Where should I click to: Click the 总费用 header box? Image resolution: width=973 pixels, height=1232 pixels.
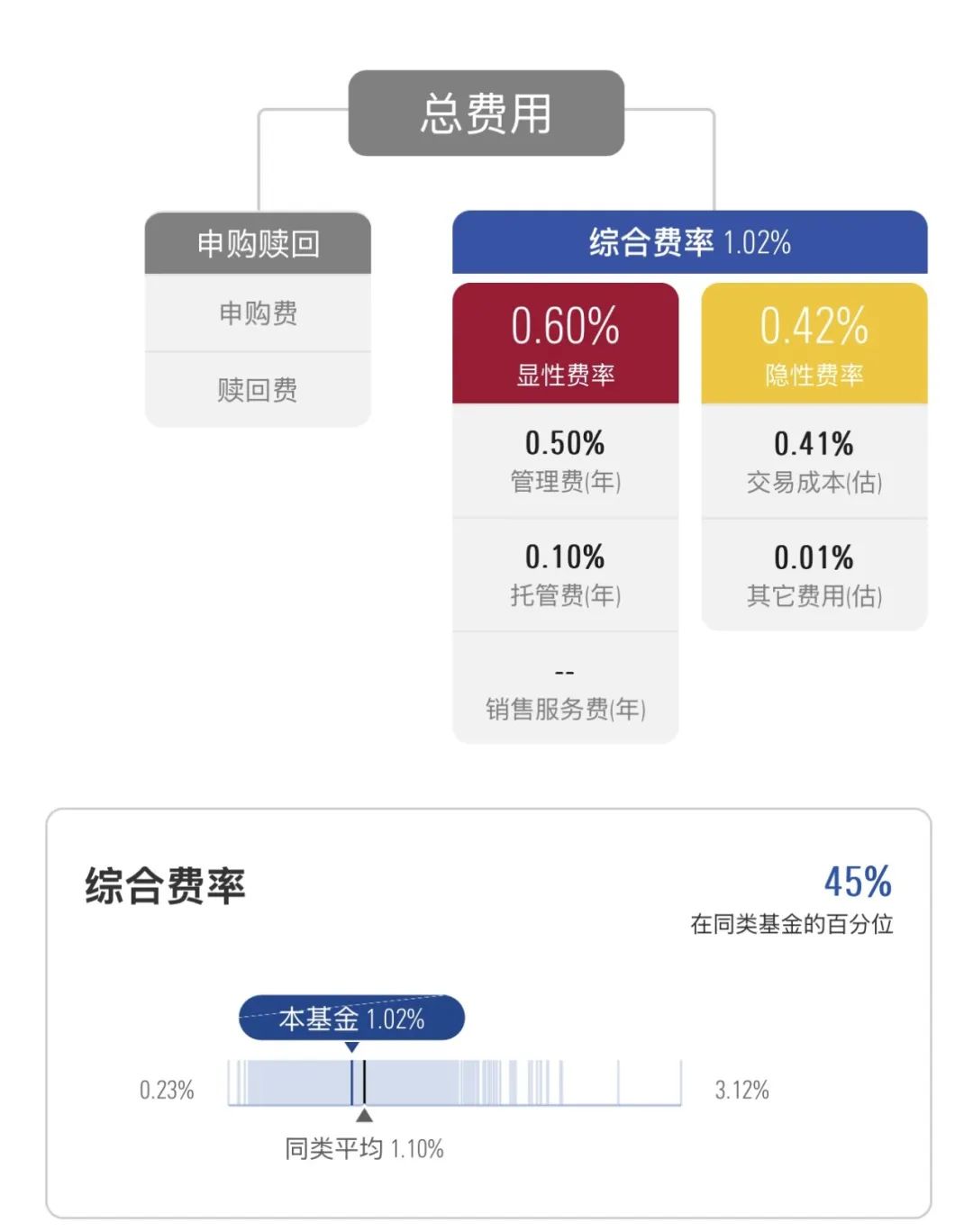pos(486,113)
